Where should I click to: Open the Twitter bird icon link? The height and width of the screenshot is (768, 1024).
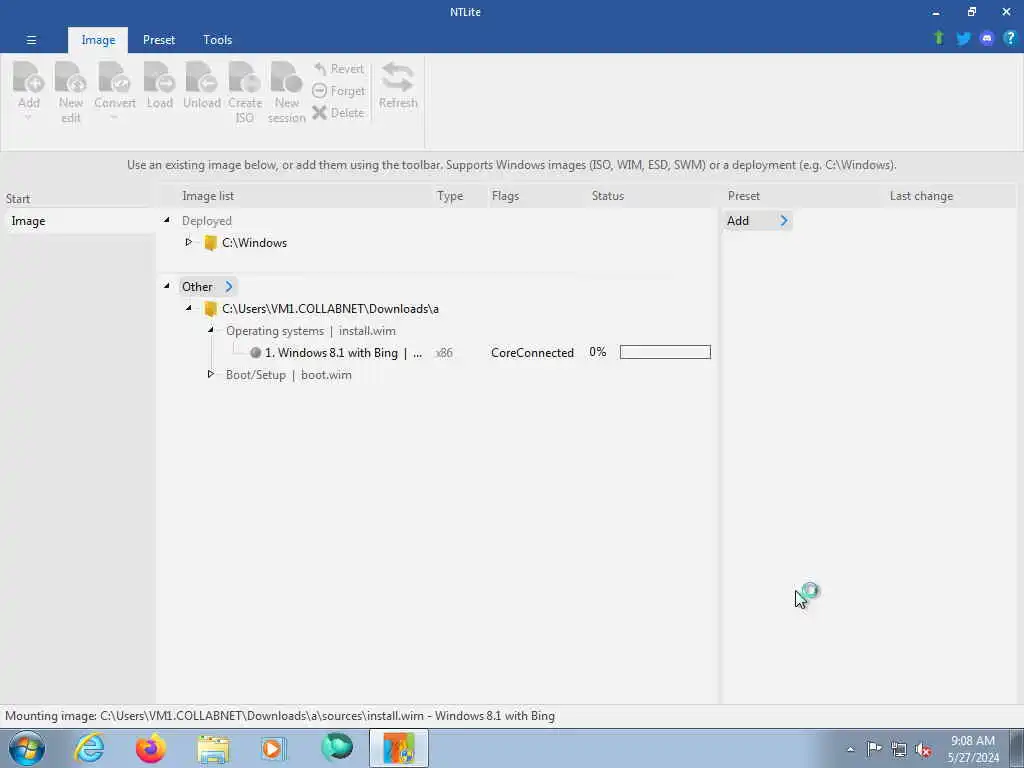[963, 39]
